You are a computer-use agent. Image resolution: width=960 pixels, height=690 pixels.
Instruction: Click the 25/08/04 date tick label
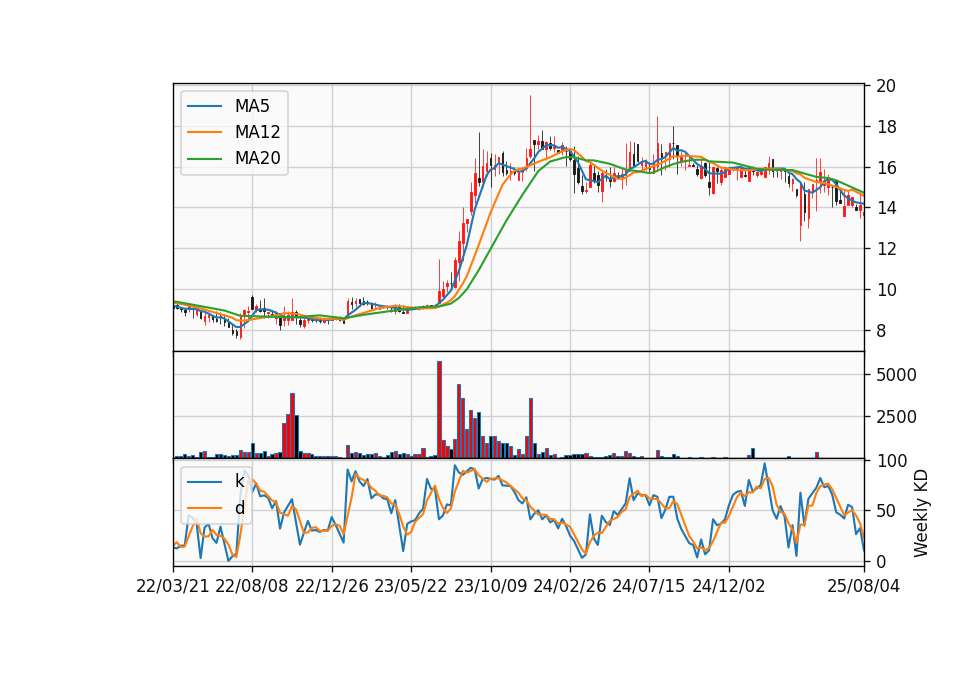pos(864,586)
